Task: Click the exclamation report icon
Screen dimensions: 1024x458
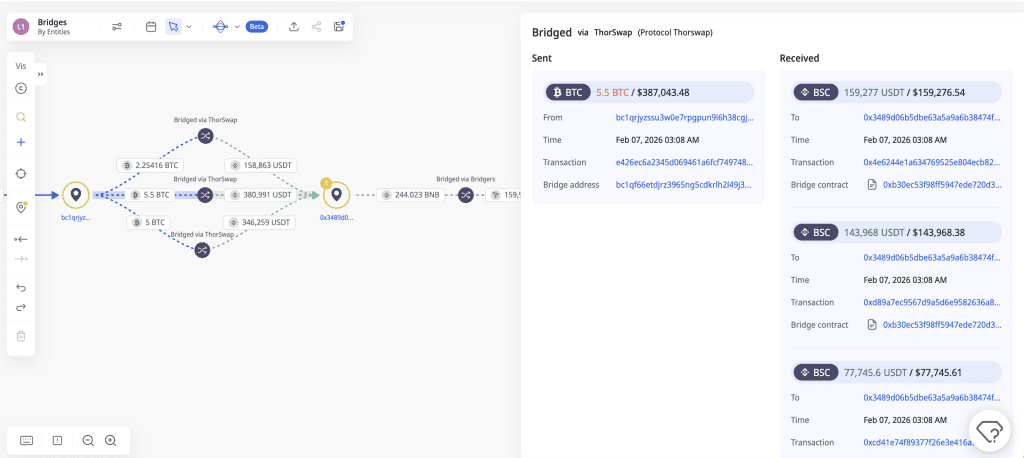Action: pos(57,440)
